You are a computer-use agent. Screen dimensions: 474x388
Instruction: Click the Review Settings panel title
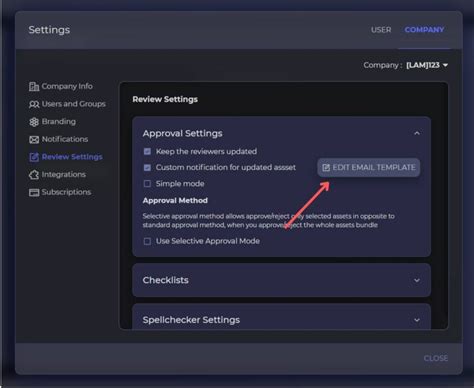(x=165, y=99)
